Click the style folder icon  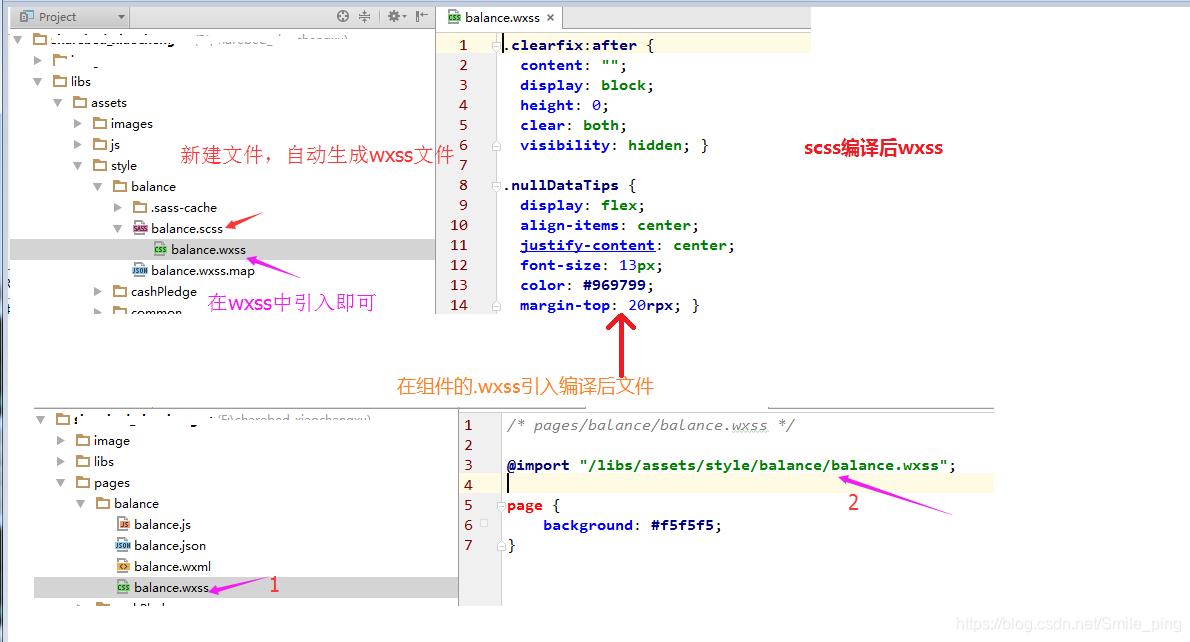pos(100,165)
